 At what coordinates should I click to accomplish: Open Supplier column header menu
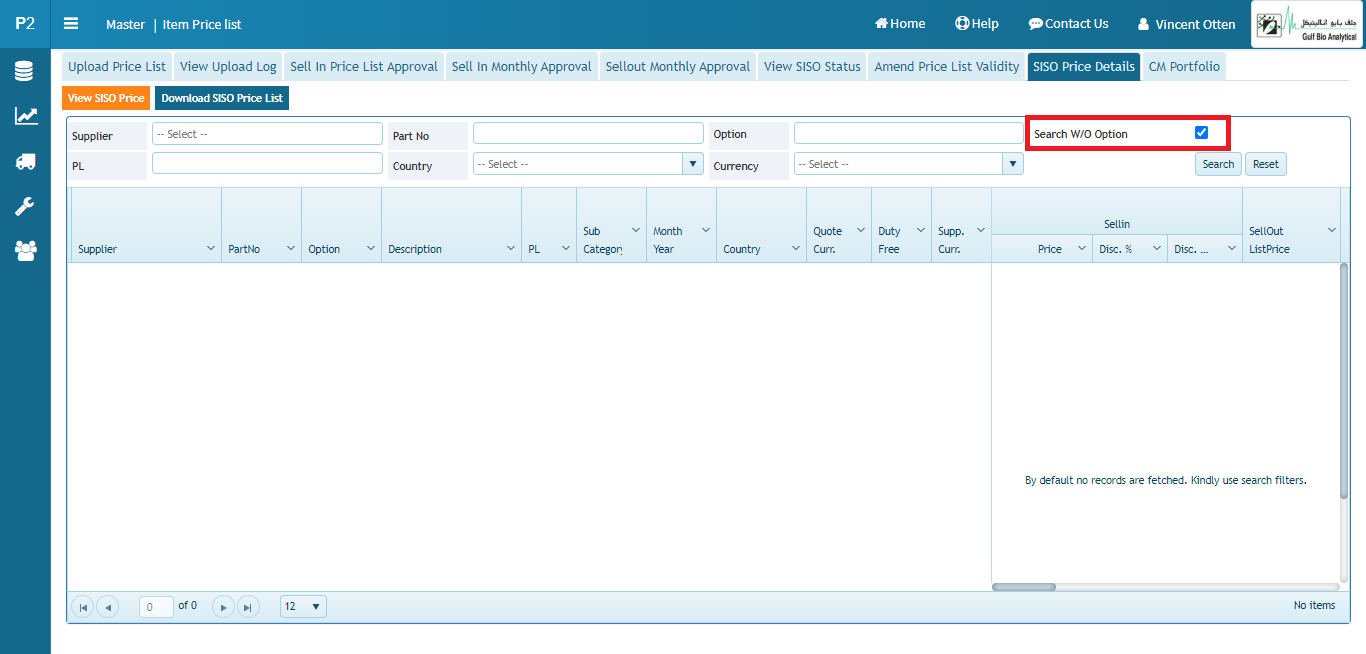coord(211,247)
